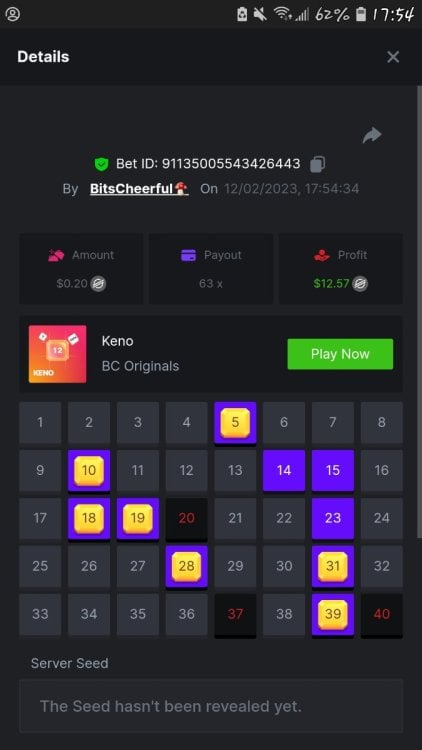Select Keno tile number 5 with gem
Screen dimensions: 422x750
pyautogui.click(x=235, y=423)
